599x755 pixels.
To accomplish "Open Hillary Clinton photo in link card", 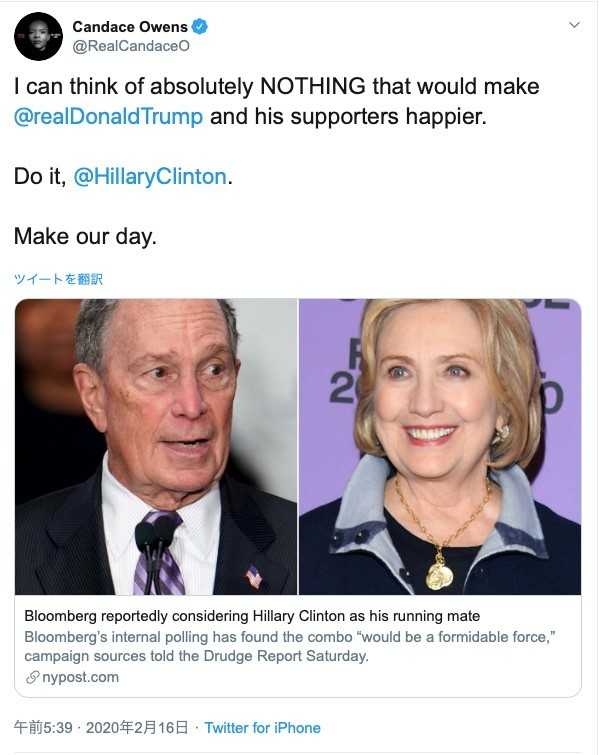I will (440, 447).
